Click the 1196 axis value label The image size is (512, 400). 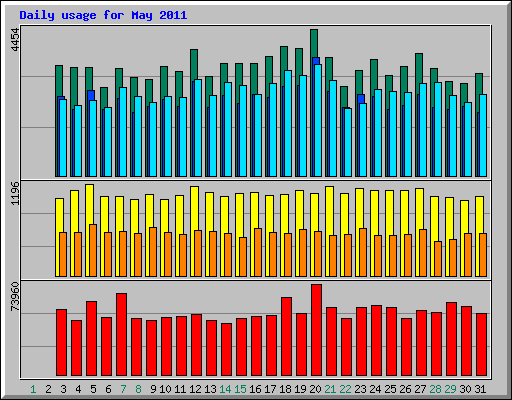tap(15, 193)
